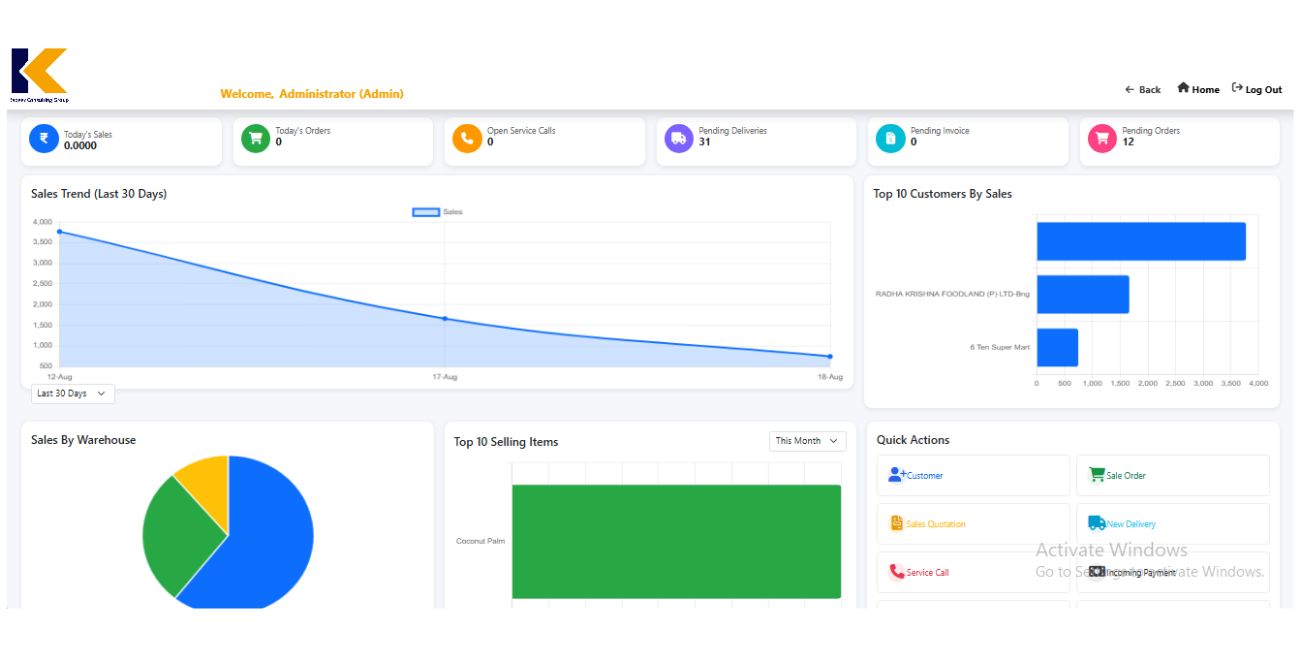Open the Sales Quotation quick action
1300x650 pixels.
[x=973, y=524]
